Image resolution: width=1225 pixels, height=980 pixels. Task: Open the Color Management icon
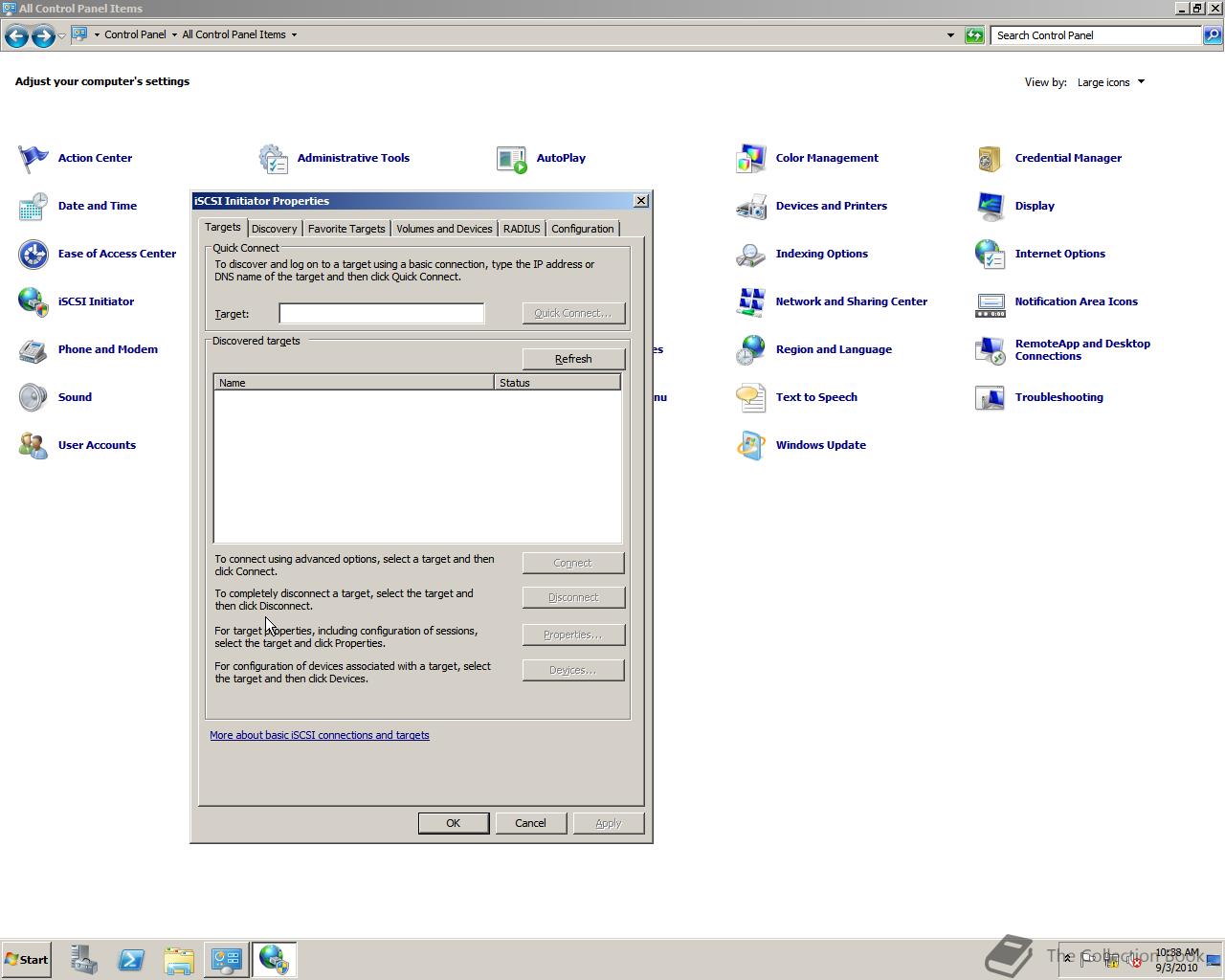751,158
